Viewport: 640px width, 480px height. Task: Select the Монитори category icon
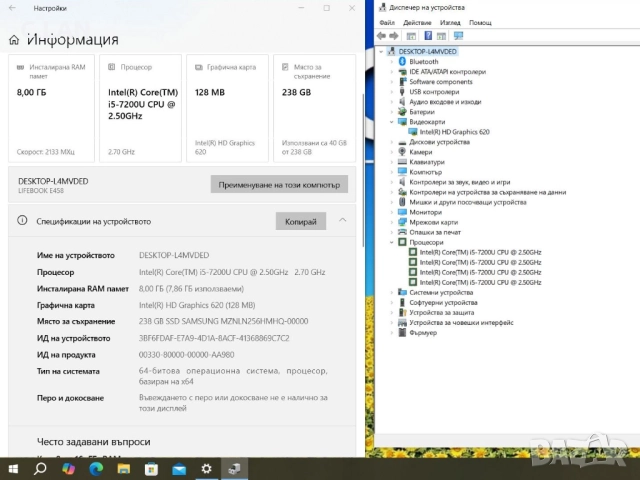click(x=402, y=212)
